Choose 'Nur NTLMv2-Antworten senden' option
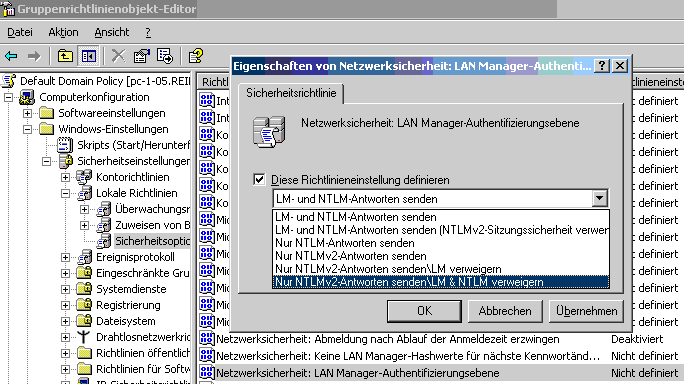Screen dimensions: 684x384 pyautogui.click(x=441, y=256)
